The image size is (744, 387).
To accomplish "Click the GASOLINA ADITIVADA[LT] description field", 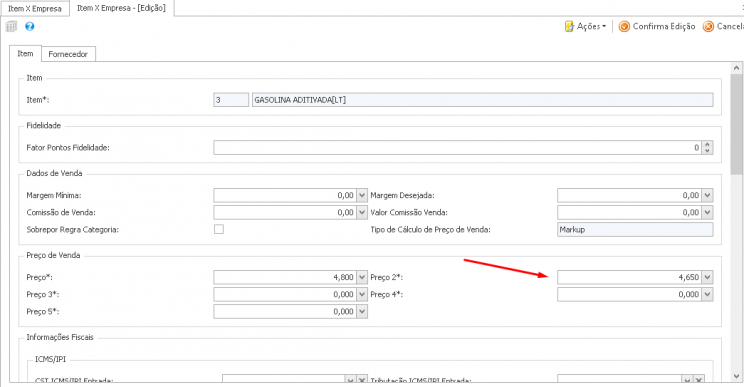I will click(483, 100).
